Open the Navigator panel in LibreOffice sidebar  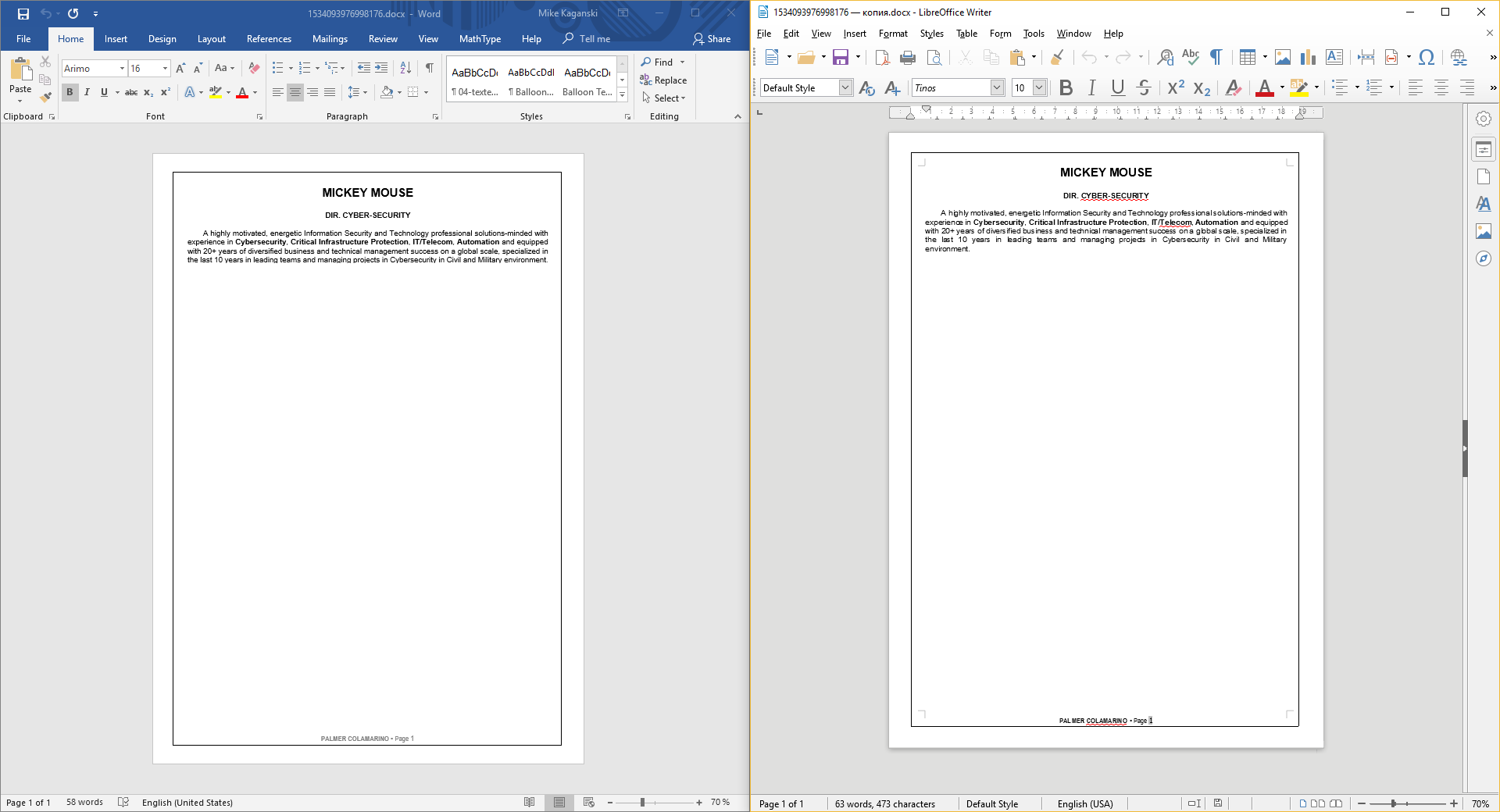point(1484,258)
